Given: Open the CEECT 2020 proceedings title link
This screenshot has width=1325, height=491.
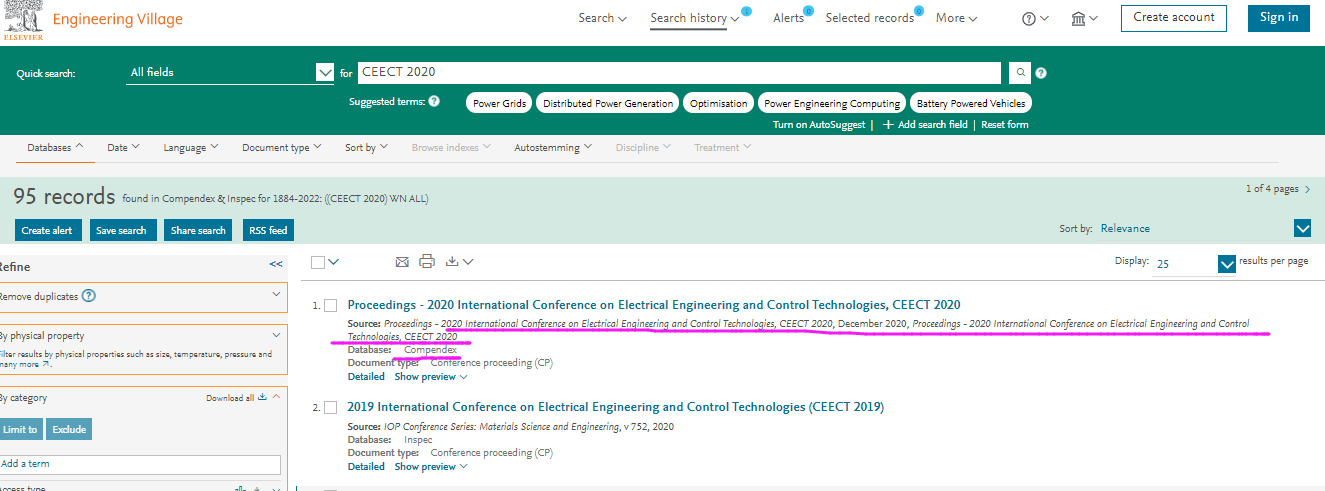Looking at the screenshot, I should pos(654,305).
